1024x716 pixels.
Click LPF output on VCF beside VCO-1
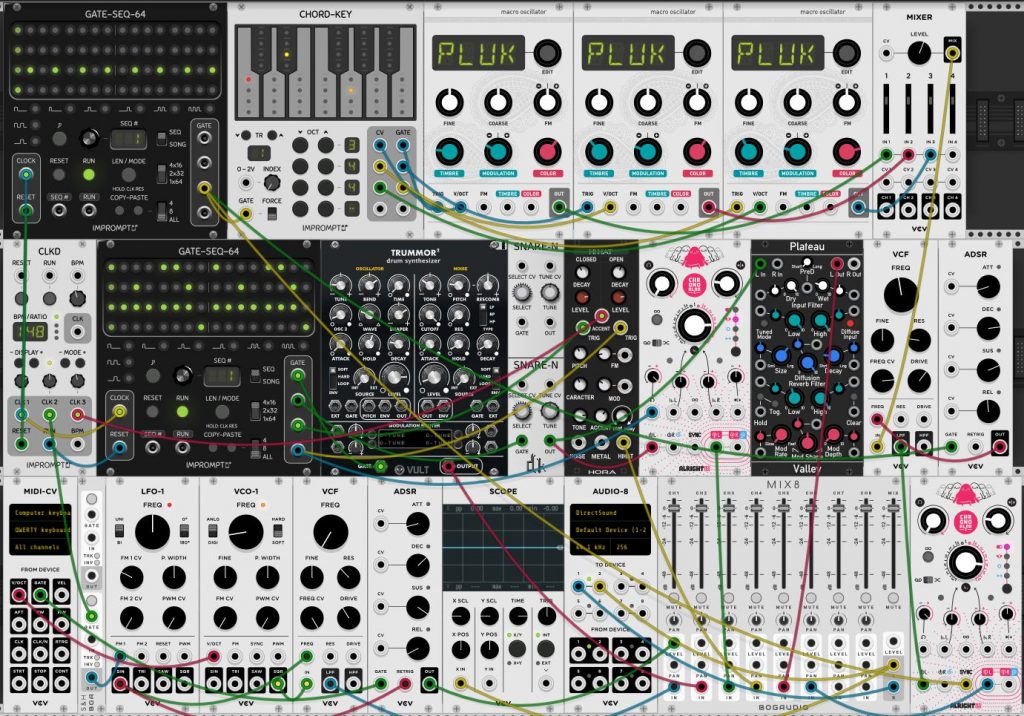(x=330, y=683)
